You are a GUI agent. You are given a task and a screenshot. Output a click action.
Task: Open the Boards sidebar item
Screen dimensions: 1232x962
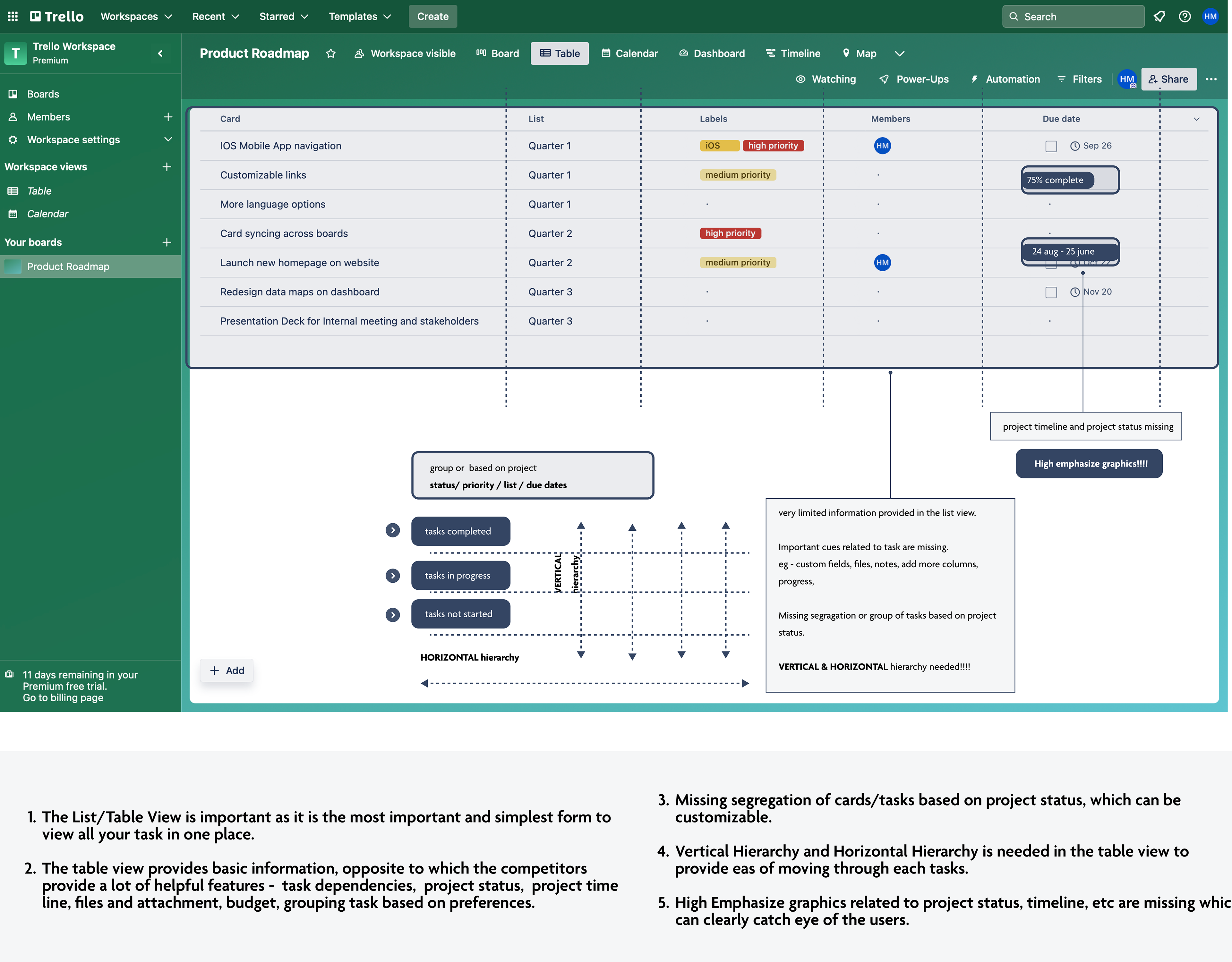[90, 94]
